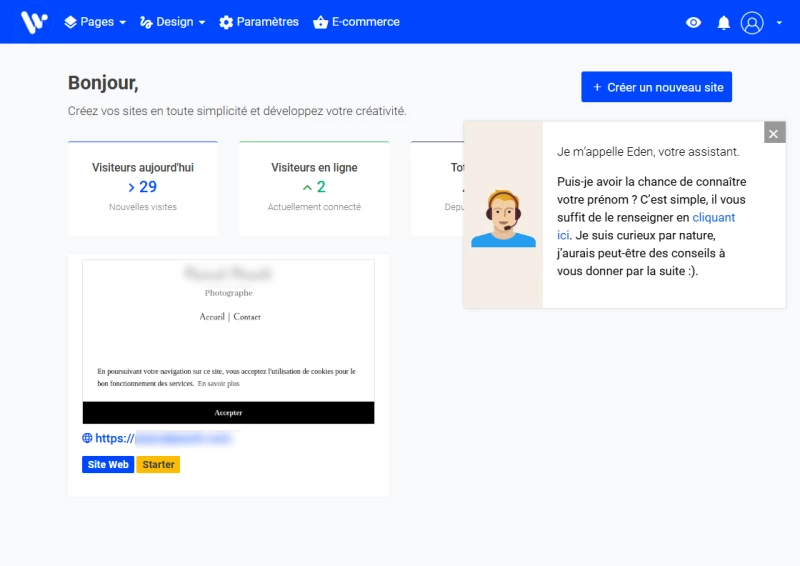Open the Visiteurs aujourd'hui card
The width and height of the screenshot is (800, 566).
(142, 187)
